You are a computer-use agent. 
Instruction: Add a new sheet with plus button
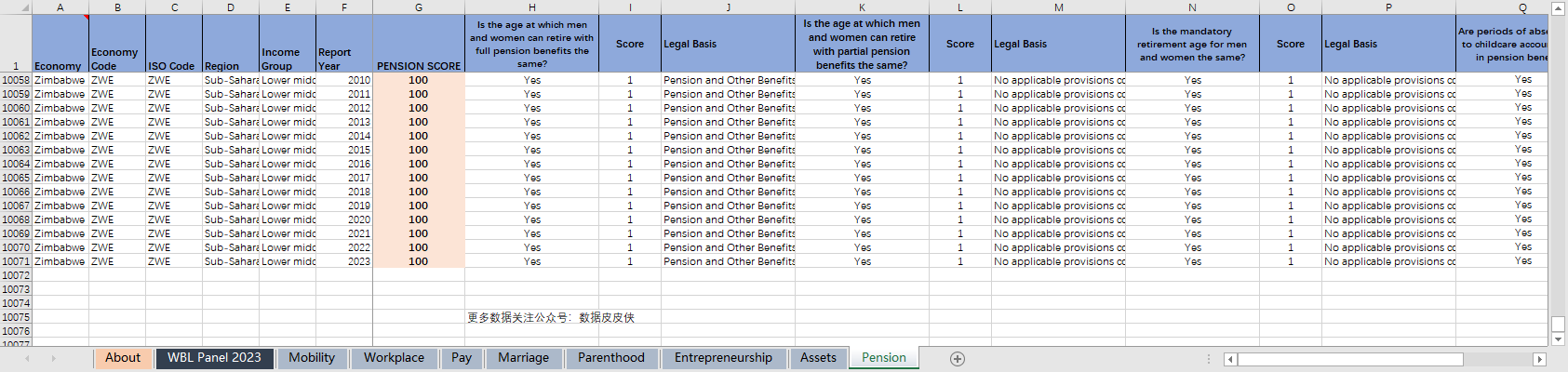click(x=957, y=359)
